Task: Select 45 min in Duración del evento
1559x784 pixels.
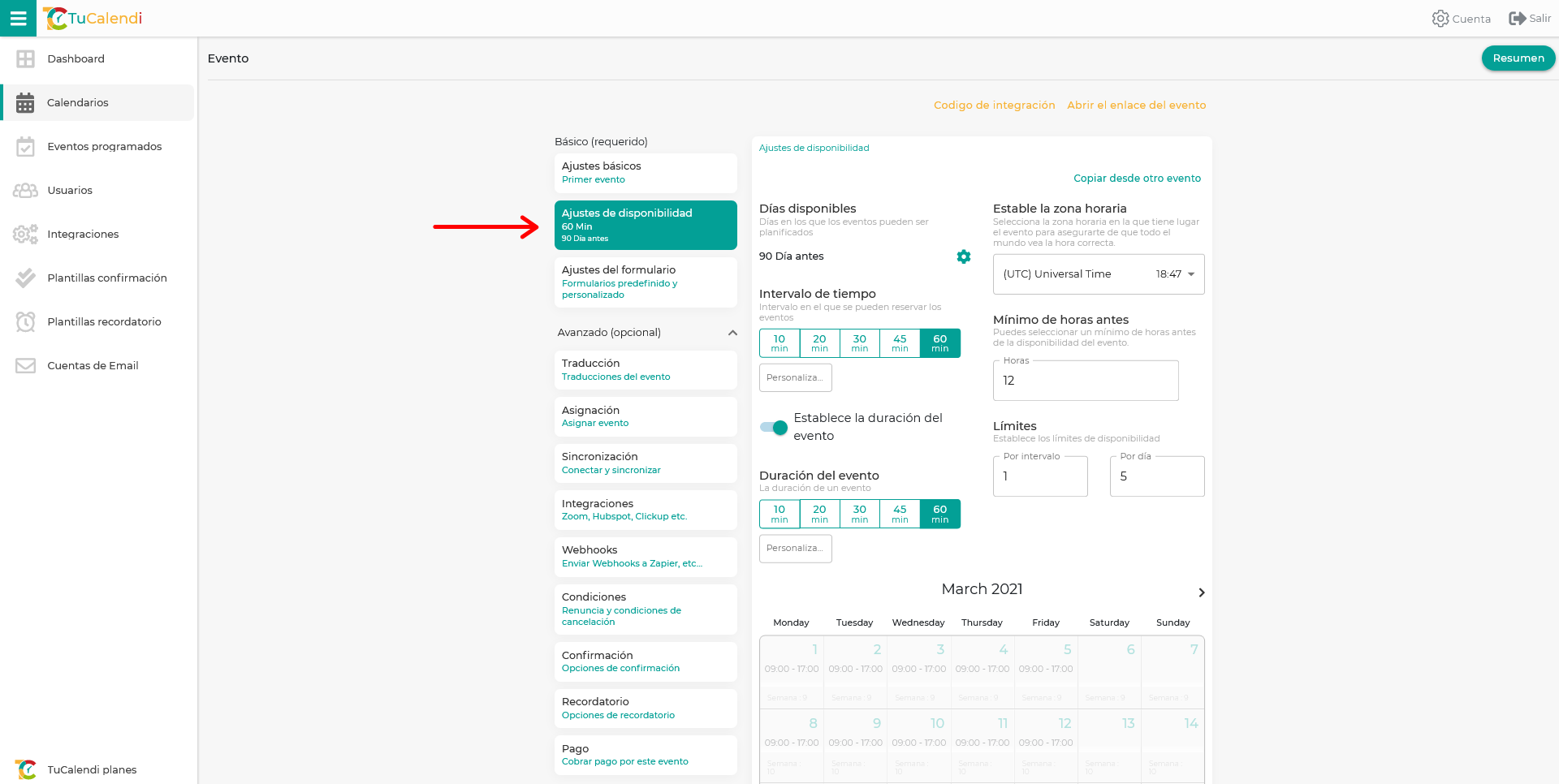Action: pyautogui.click(x=899, y=514)
